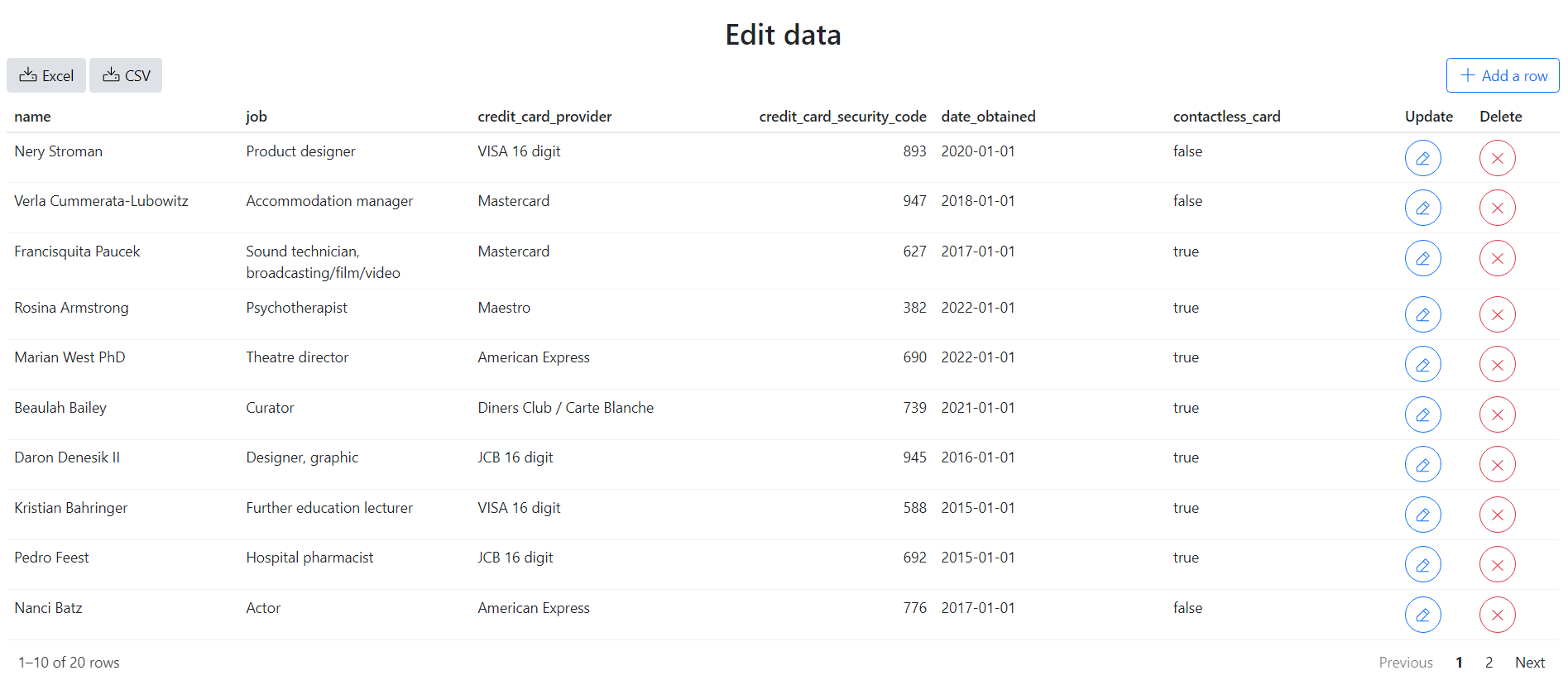Edit the Nery Stroman row
This screenshot has width=1568, height=680.
click(1422, 158)
